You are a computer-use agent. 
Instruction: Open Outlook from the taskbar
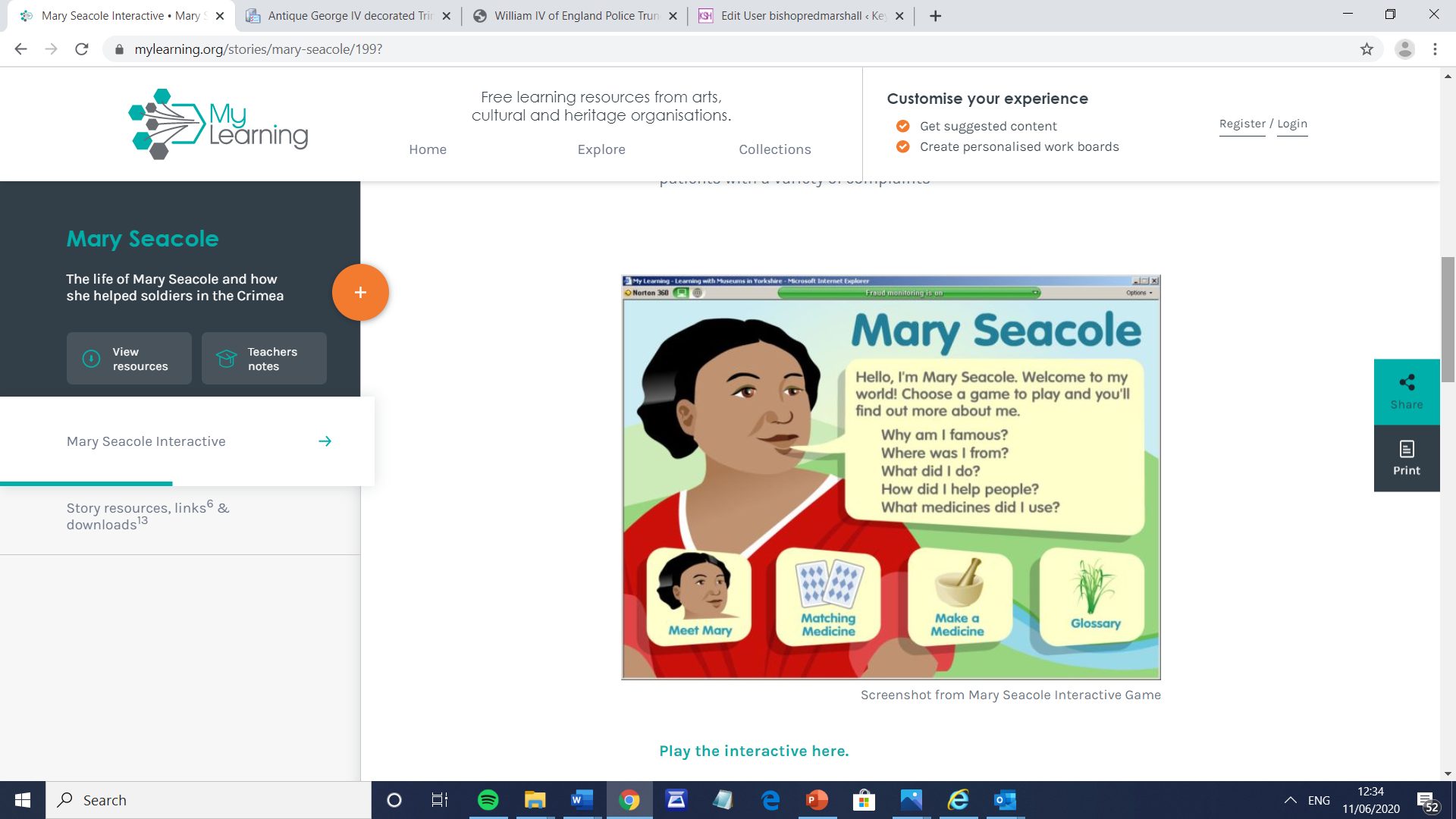pos(1005,800)
